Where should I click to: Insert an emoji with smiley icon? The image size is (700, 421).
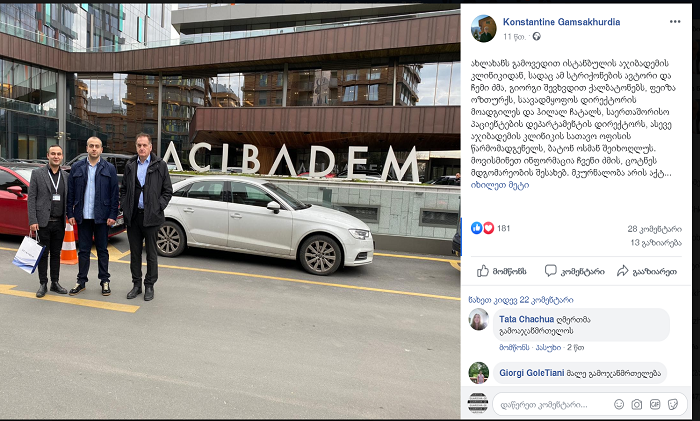619,404
